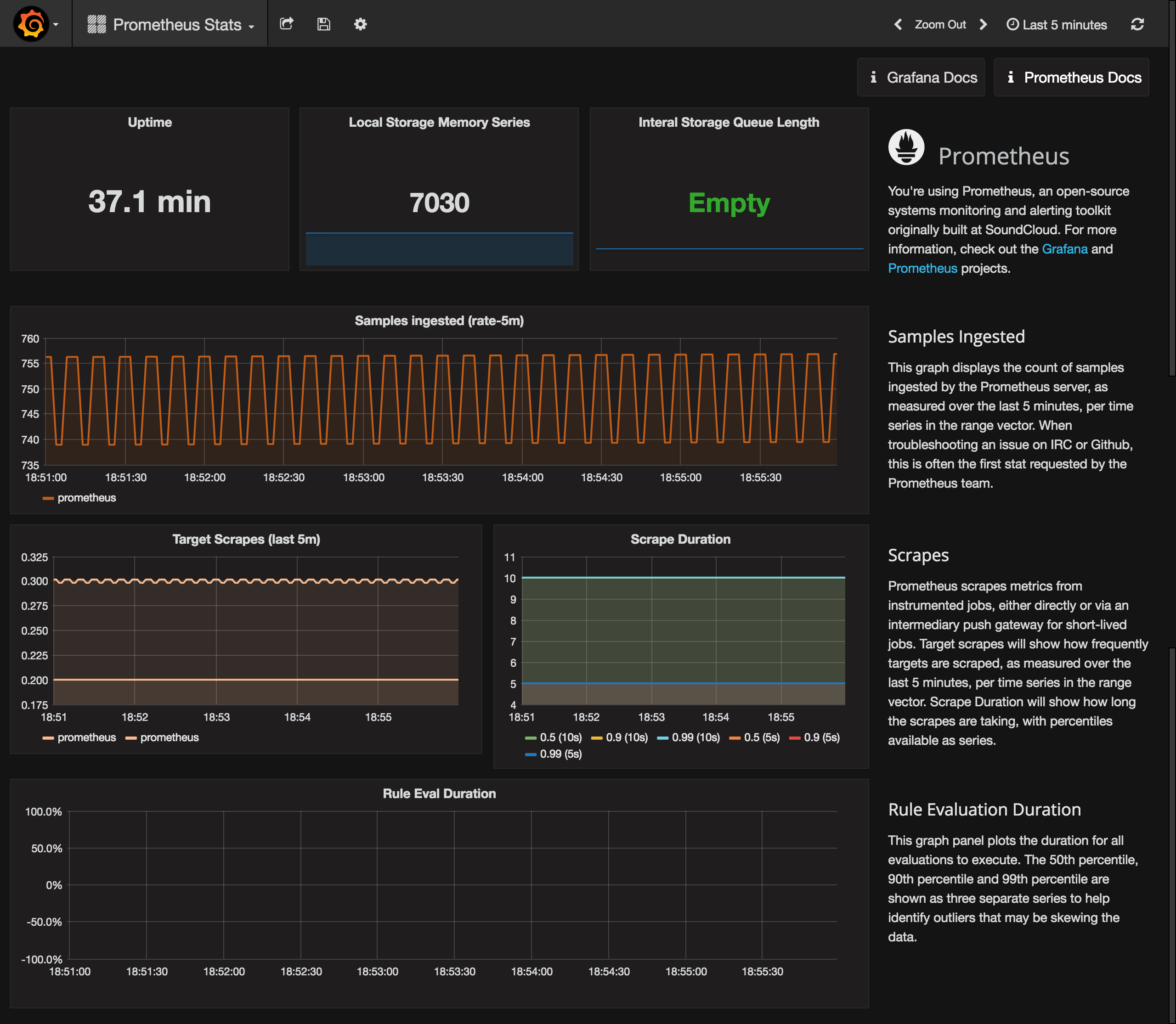Click the save dashboard icon
Viewport: 1176px width, 1024px height.
pos(323,23)
